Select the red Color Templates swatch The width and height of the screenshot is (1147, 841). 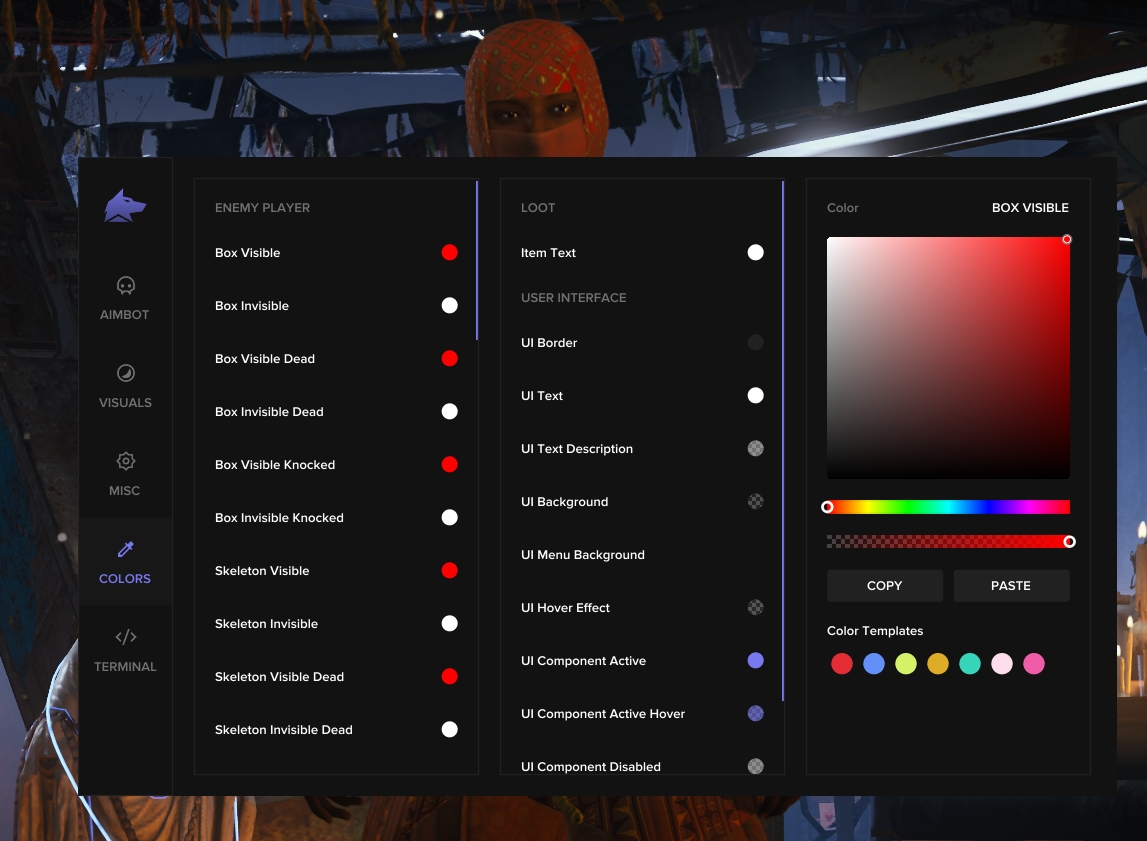[x=842, y=663]
